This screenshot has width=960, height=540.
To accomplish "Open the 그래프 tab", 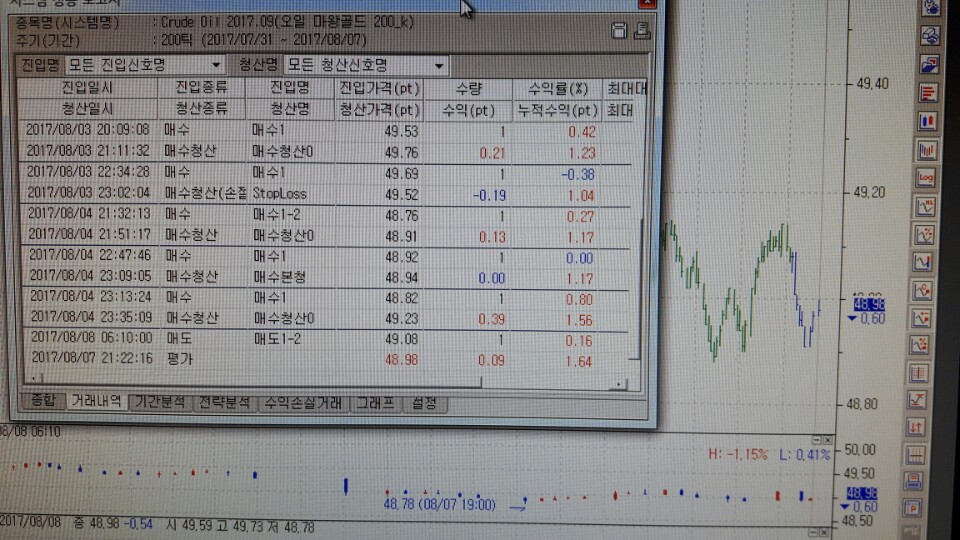I will click(375, 403).
